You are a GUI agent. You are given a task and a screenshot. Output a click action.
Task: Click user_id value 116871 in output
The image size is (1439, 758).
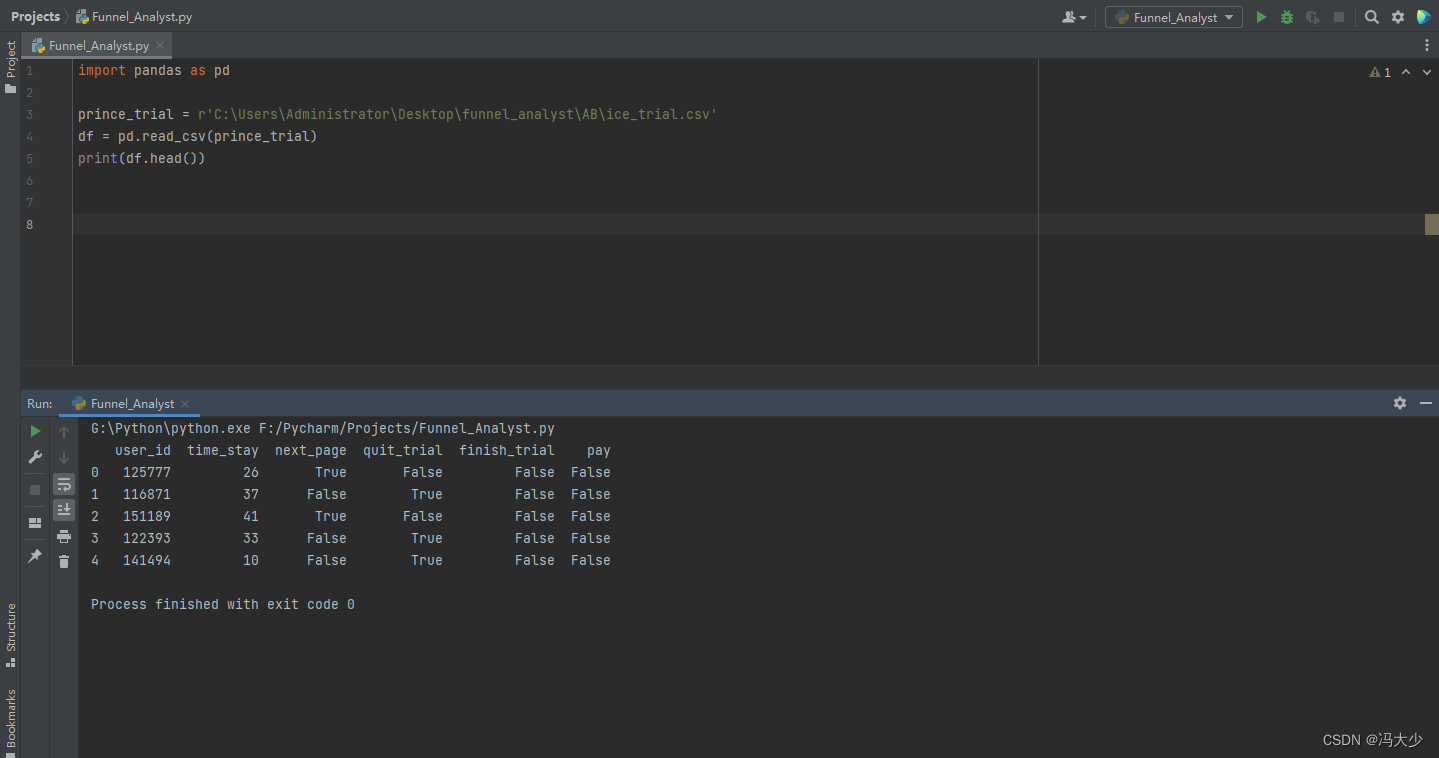point(147,495)
